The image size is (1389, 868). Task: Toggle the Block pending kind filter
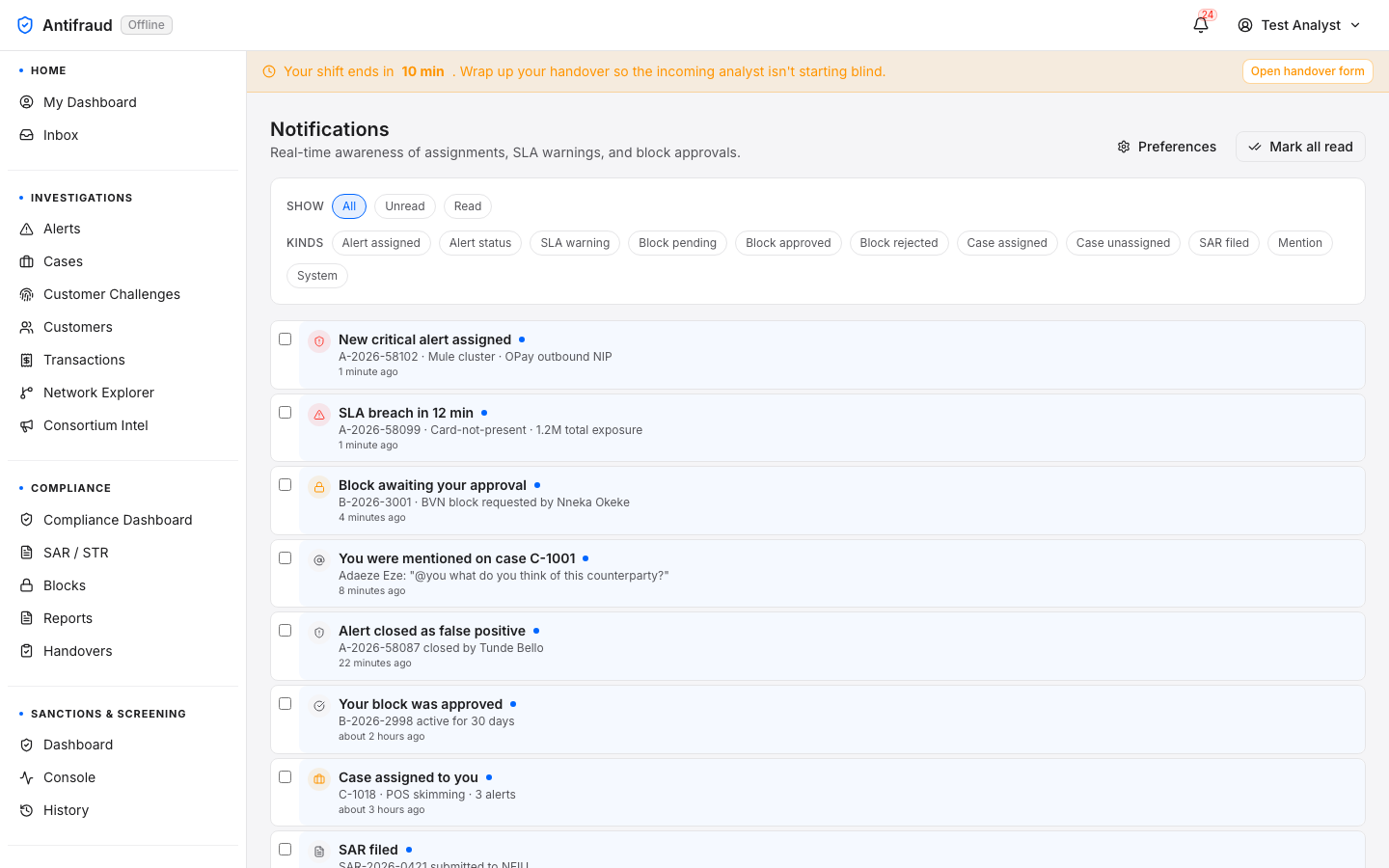pyautogui.click(x=677, y=243)
